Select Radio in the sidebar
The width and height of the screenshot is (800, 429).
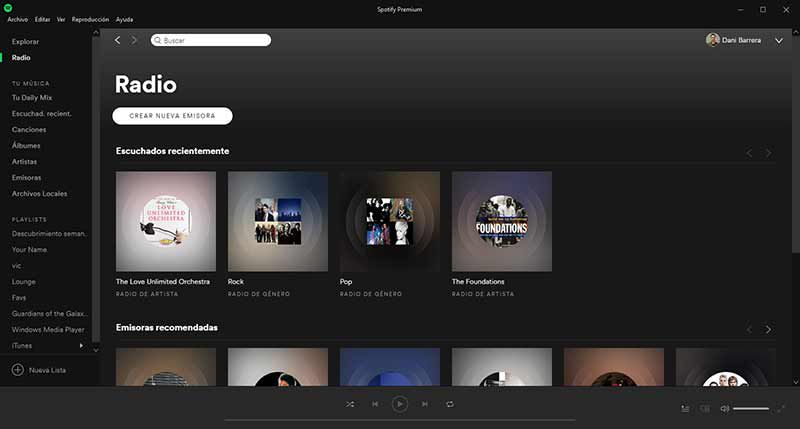pyautogui.click(x=21, y=58)
